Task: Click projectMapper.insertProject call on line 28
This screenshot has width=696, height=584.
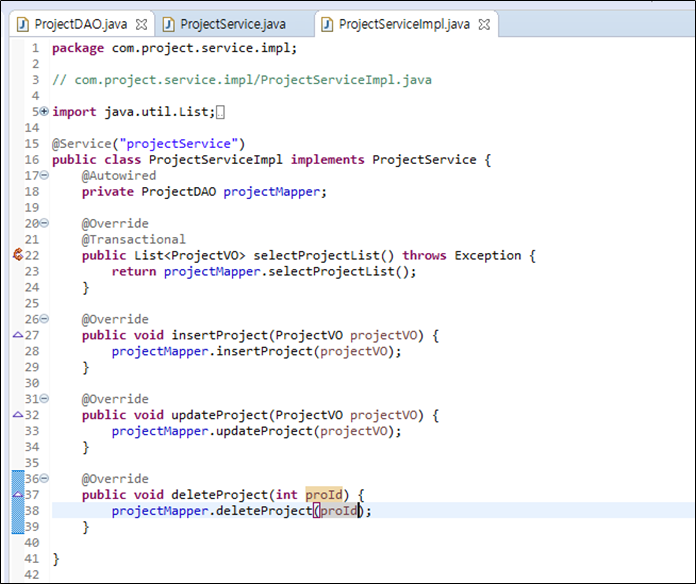Action: tap(256, 351)
